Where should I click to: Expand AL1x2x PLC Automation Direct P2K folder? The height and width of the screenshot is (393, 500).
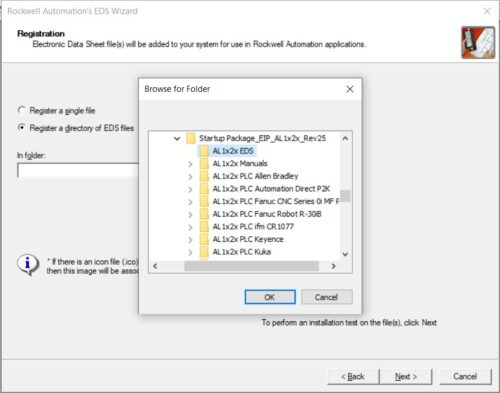(x=190, y=189)
